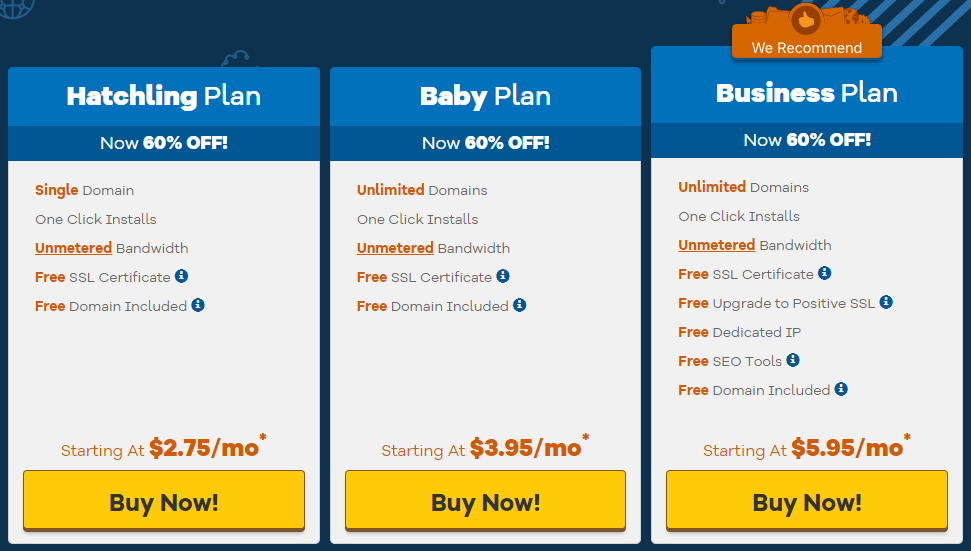
Task: View info icon beside Business Free Domain Included
Action: (841, 389)
